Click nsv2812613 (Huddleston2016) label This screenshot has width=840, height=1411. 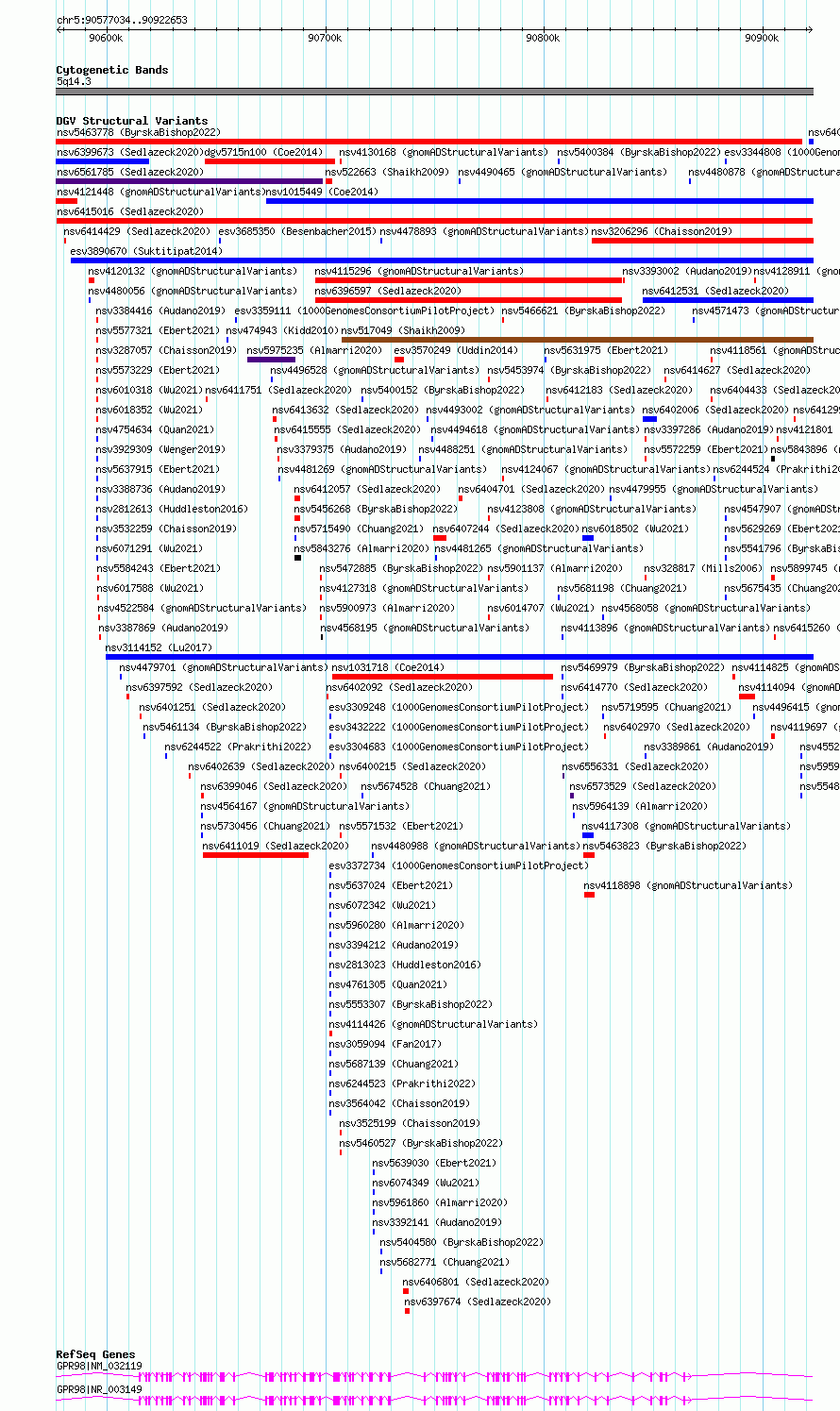pyautogui.click(x=172, y=510)
